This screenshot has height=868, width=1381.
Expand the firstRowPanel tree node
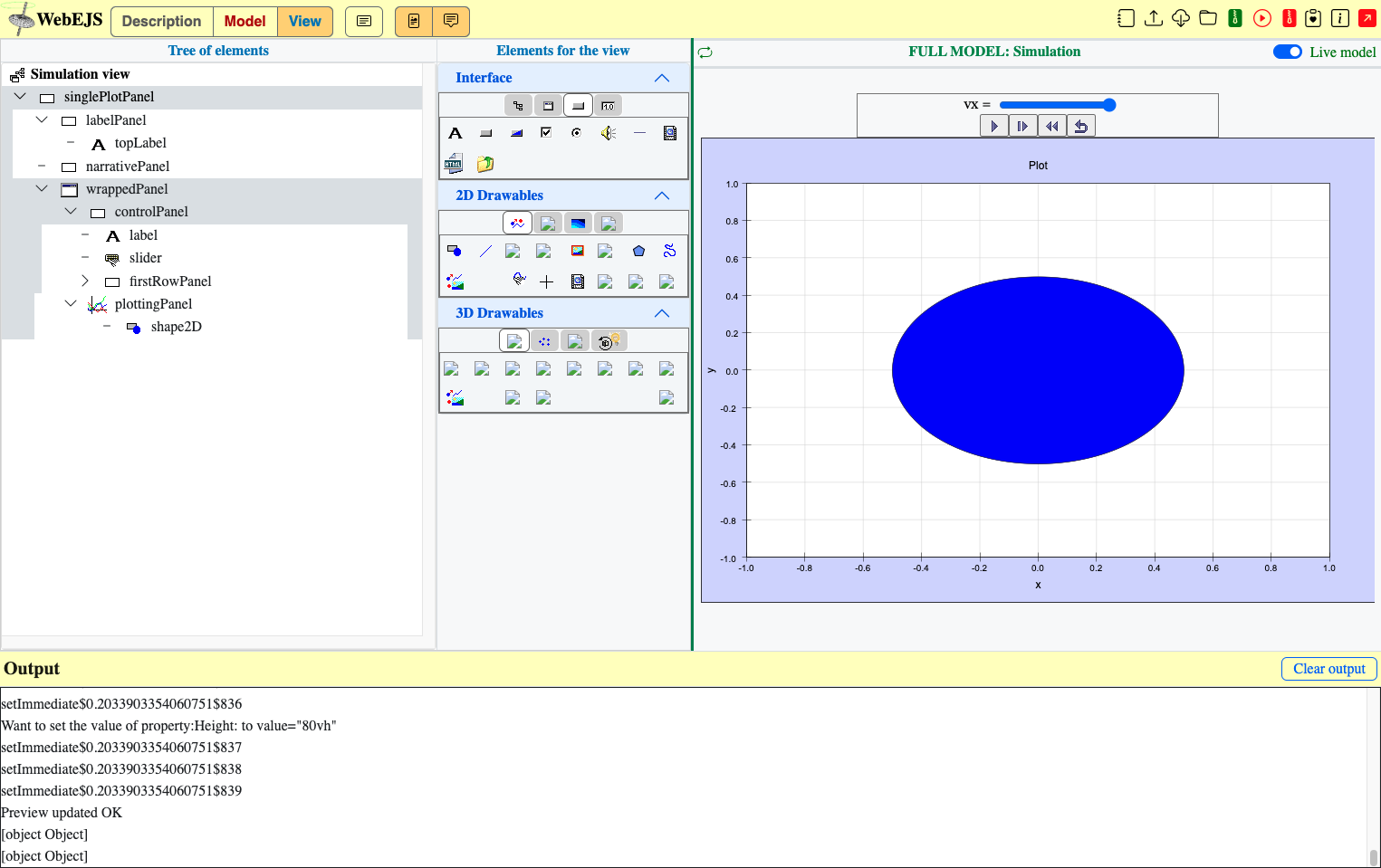(85, 281)
